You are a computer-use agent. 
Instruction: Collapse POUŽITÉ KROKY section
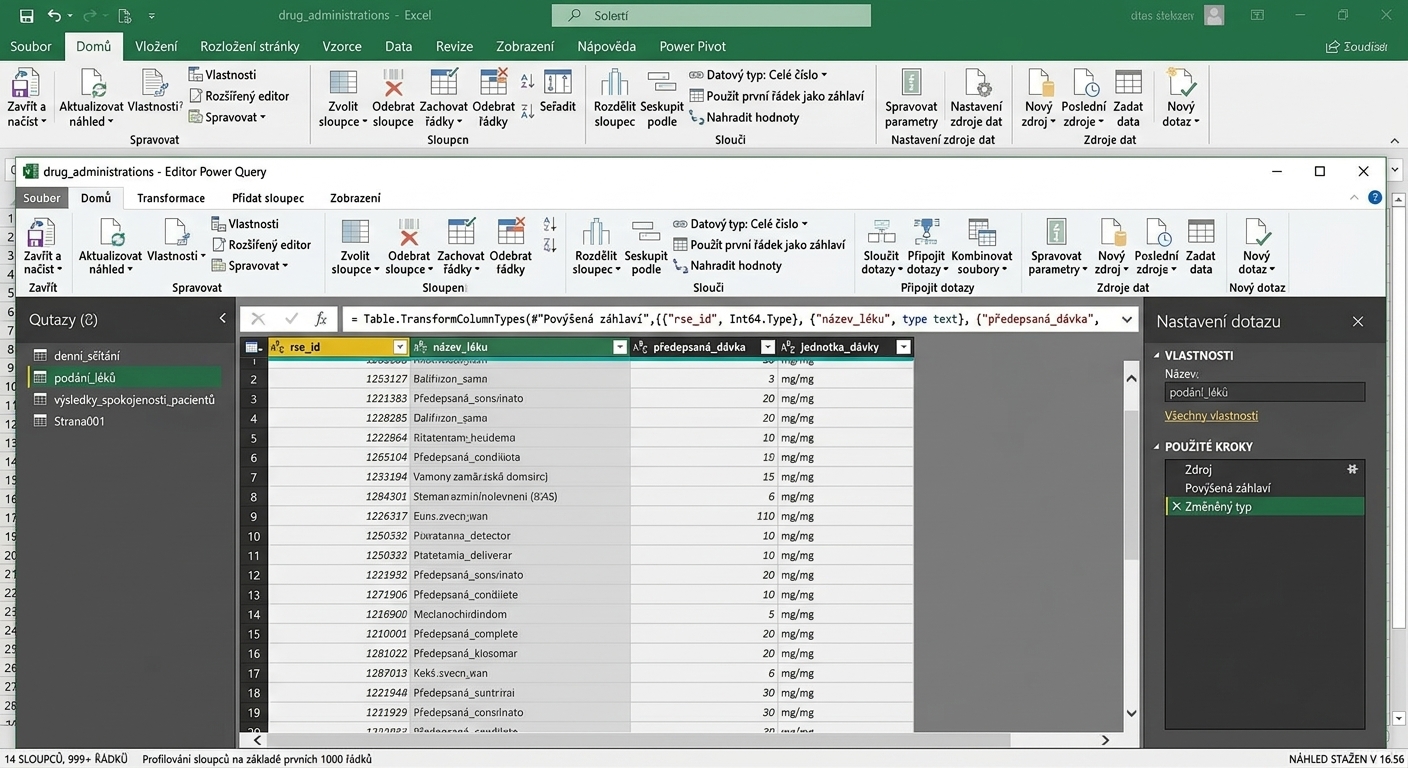[x=1158, y=447]
